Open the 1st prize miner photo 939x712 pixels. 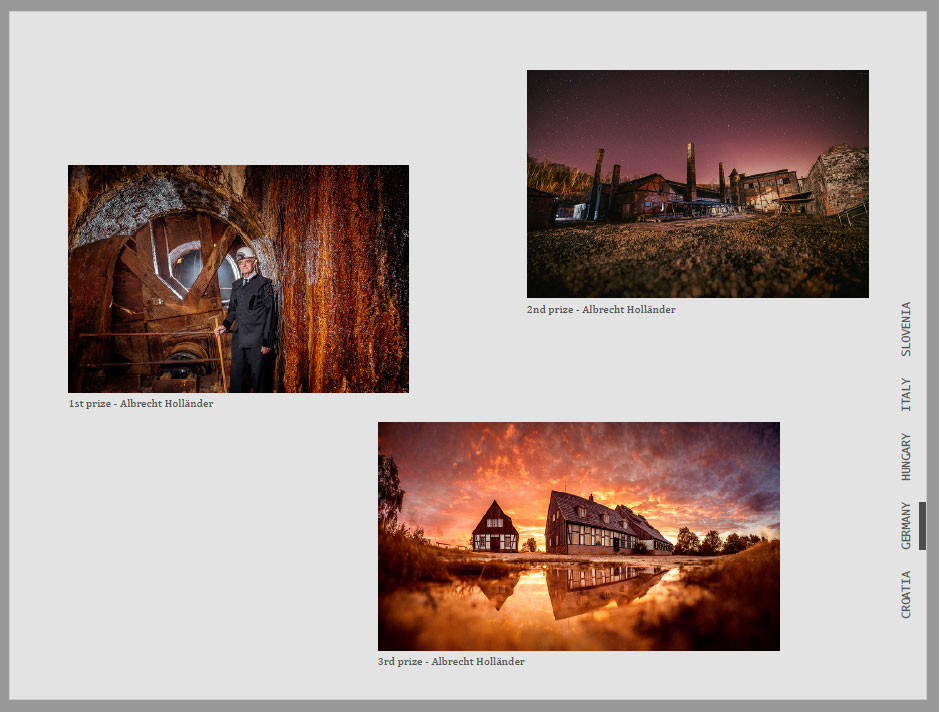[238, 279]
